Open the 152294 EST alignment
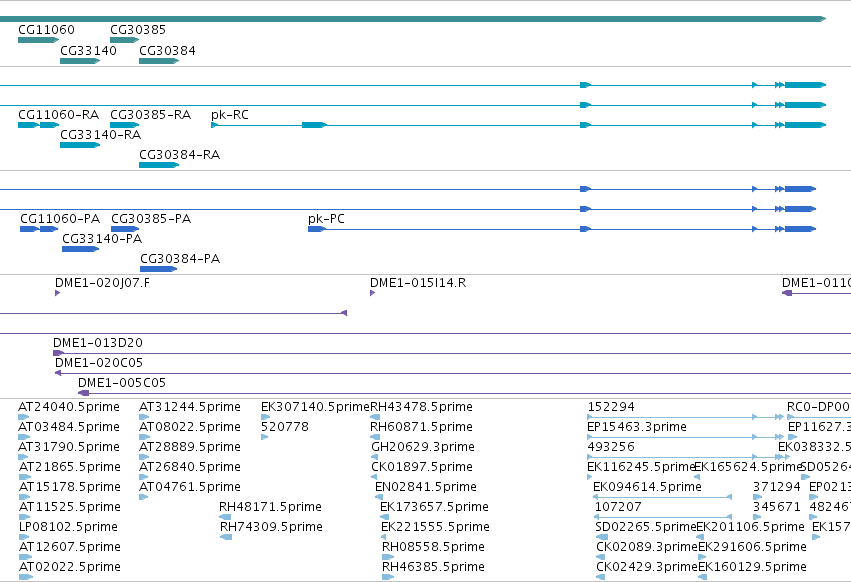851x582 pixels. [x=685, y=417]
